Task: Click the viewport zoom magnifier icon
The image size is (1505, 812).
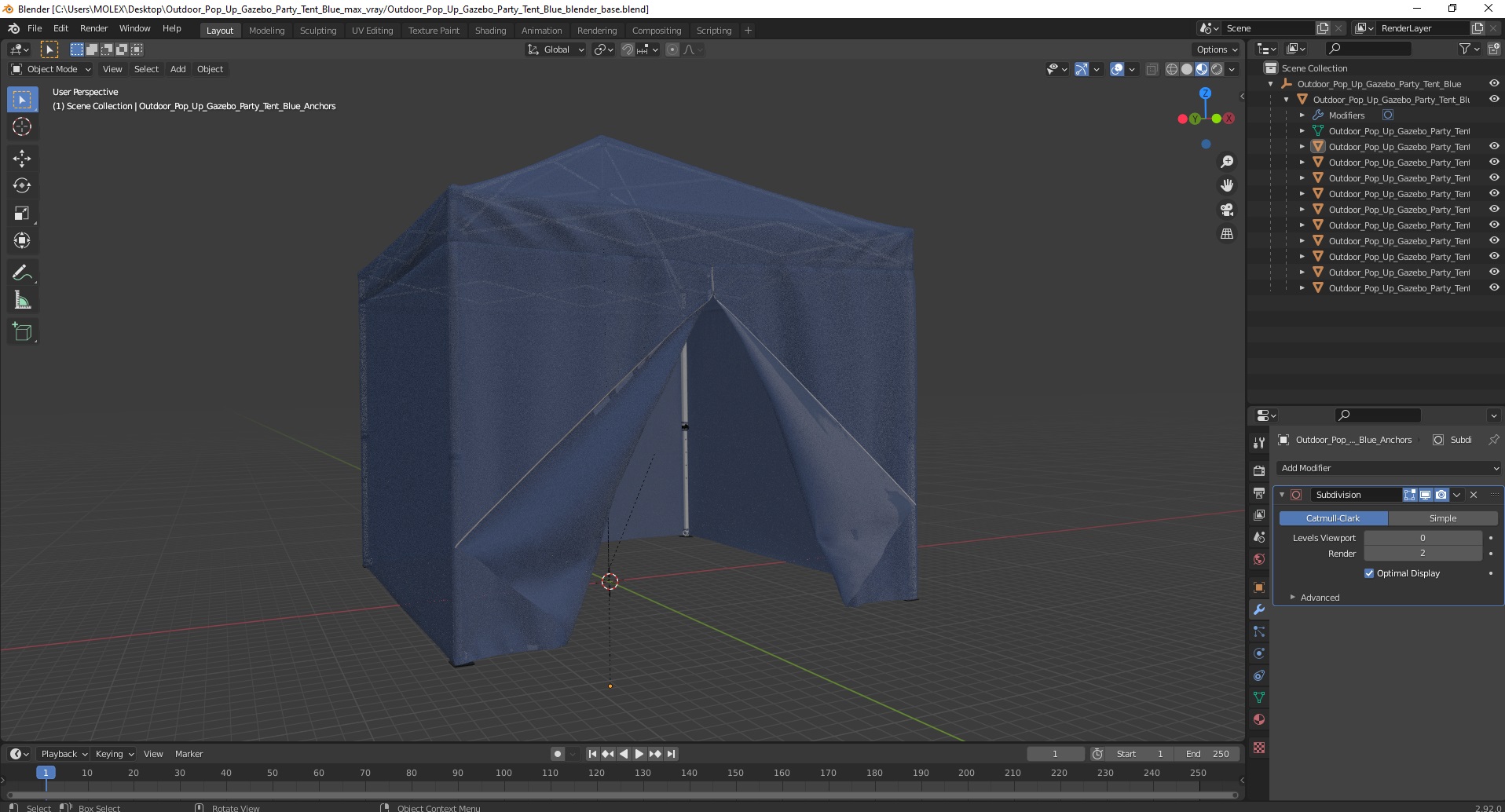Action: point(1226,162)
